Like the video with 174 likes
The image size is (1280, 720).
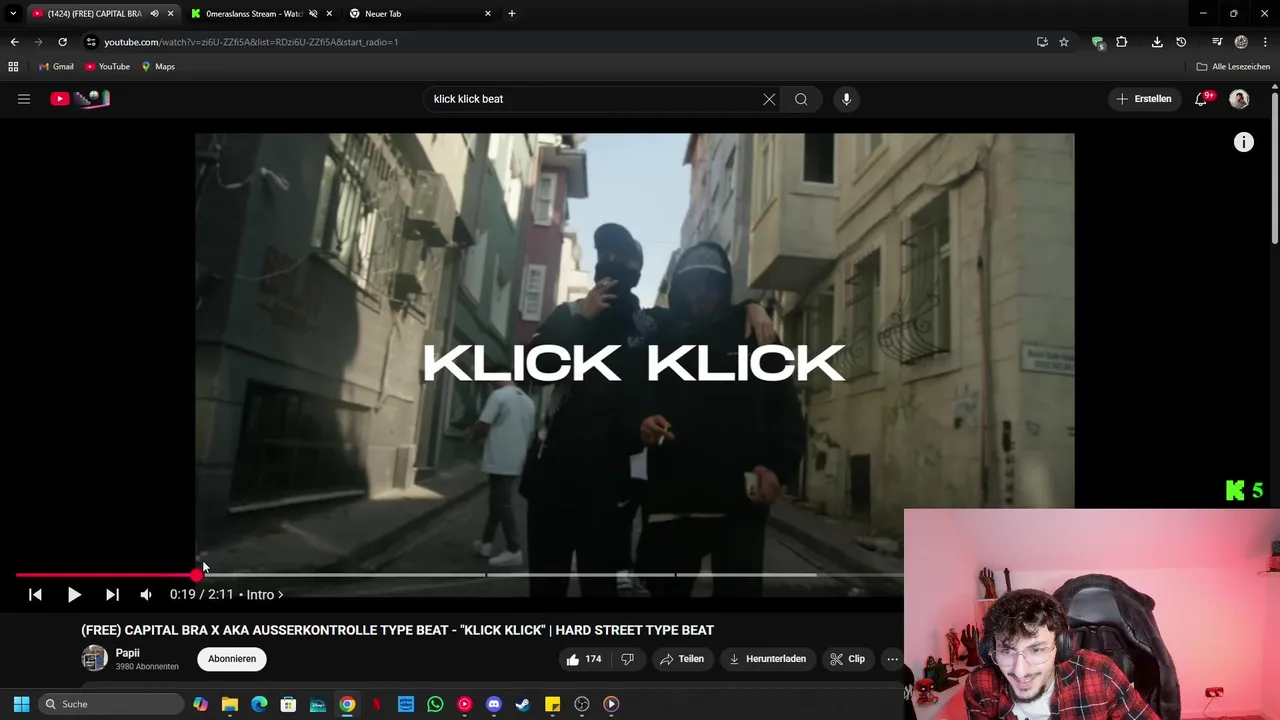point(584,659)
